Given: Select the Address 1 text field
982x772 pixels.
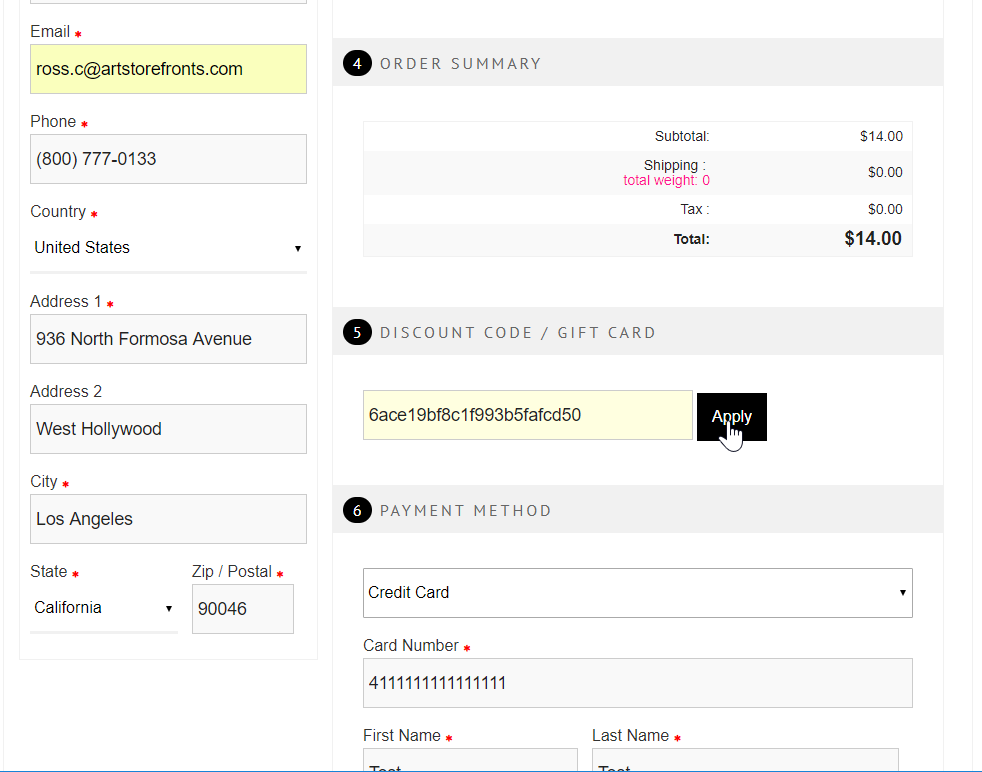Looking at the screenshot, I should (168, 339).
